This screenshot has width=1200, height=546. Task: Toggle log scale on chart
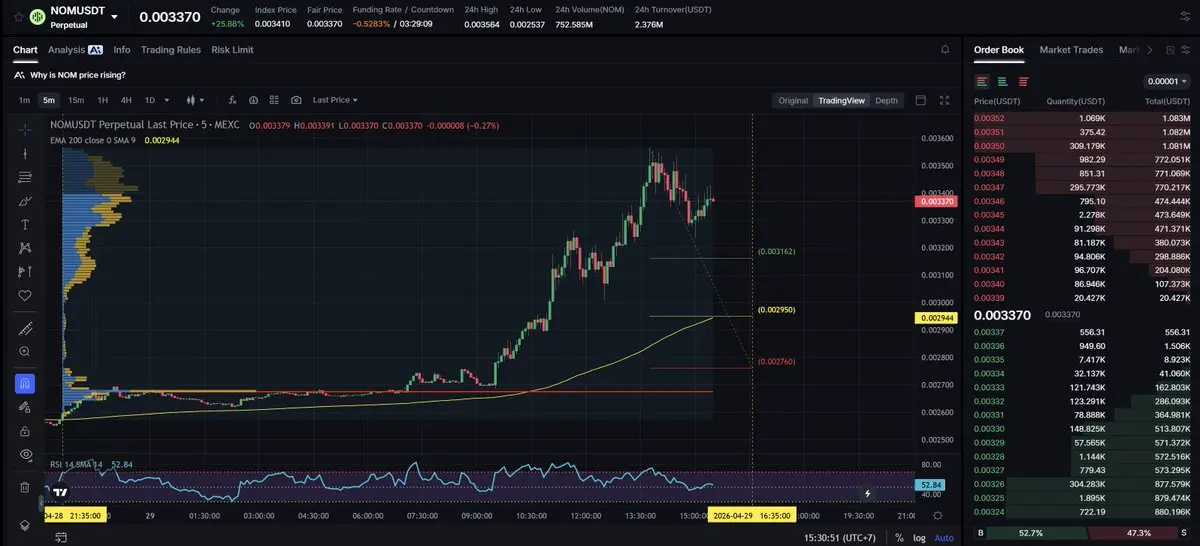pos(920,538)
